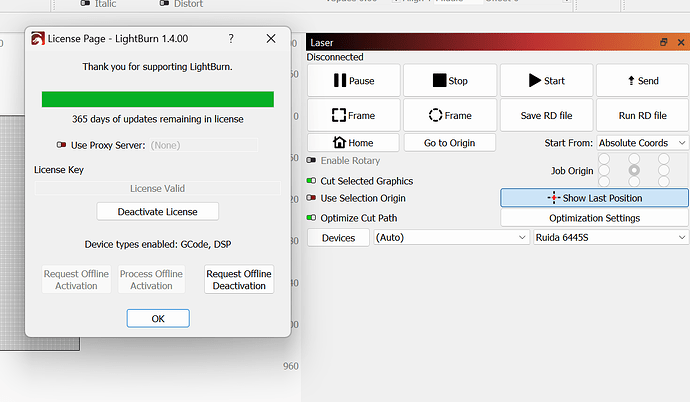This screenshot has width=690, height=402.
Task: Start the laser job
Action: tap(547, 80)
